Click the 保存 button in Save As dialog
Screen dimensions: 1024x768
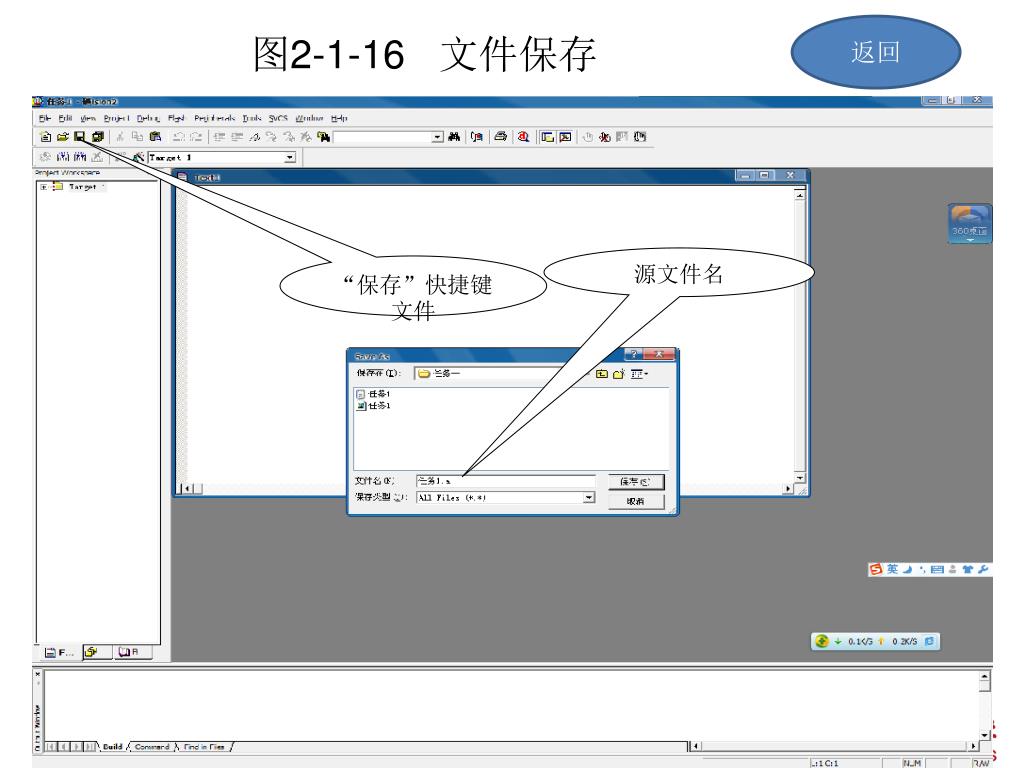point(636,482)
